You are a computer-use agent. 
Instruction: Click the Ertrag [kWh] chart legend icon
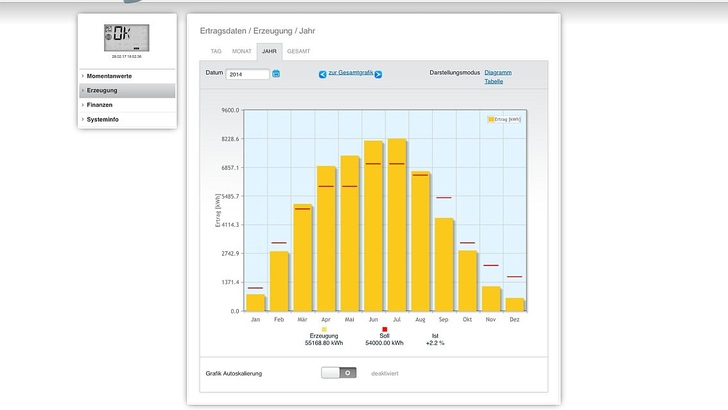click(x=491, y=119)
